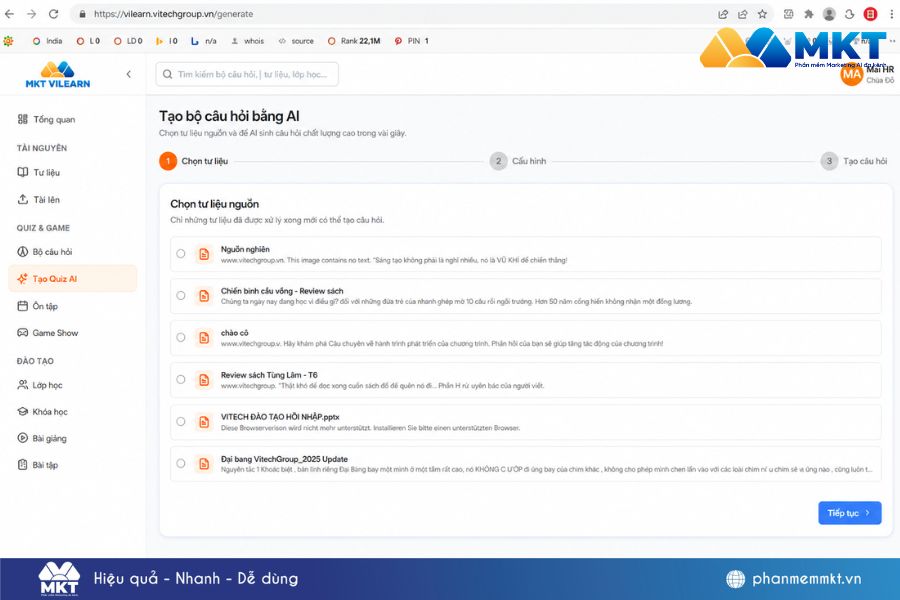Click the document icon of VITECH ĐÀO TẠO HỘI NHẬP.pptx
The width and height of the screenshot is (900, 600).
point(204,421)
